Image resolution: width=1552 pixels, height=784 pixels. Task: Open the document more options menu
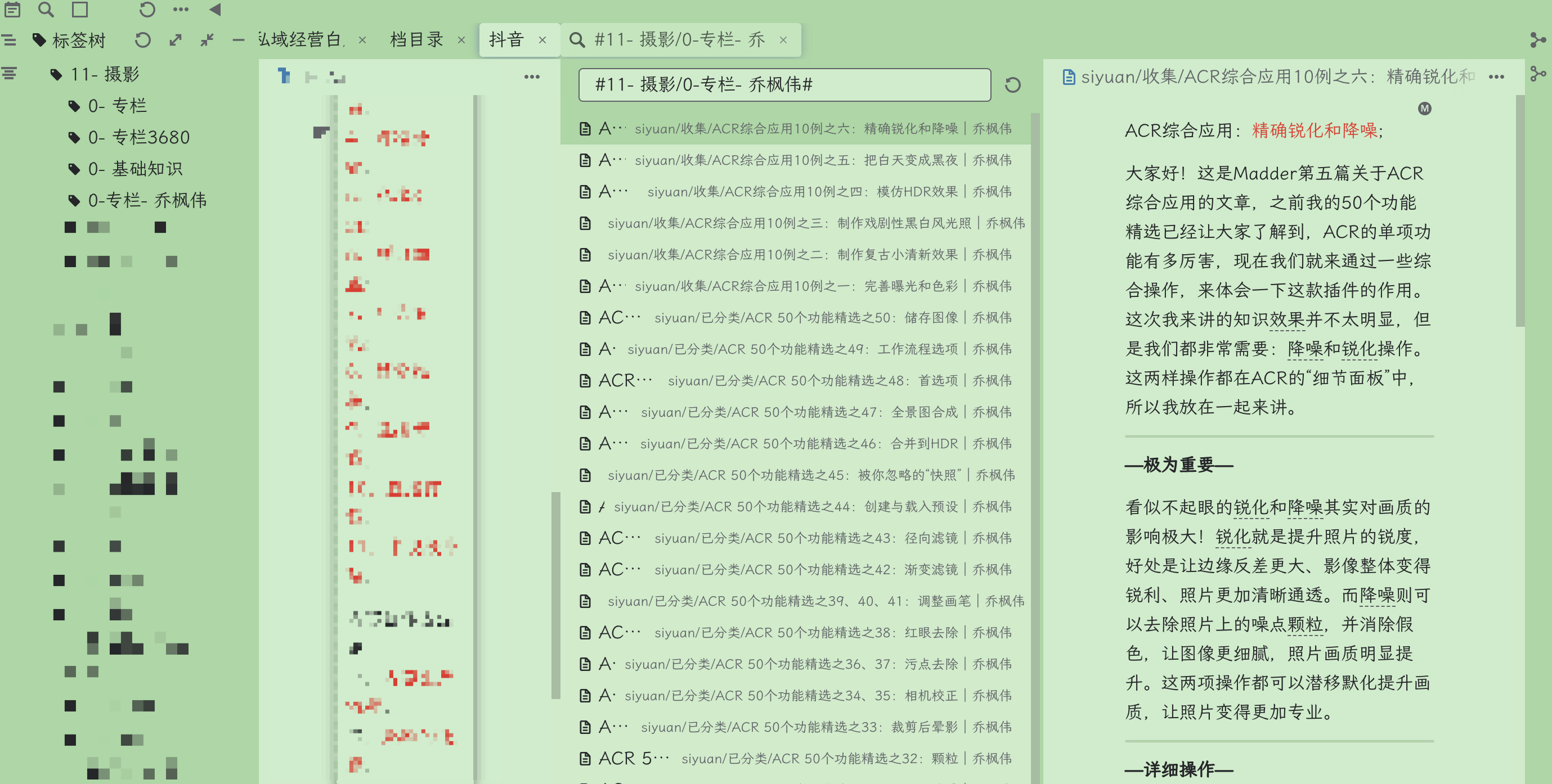click(x=1496, y=77)
